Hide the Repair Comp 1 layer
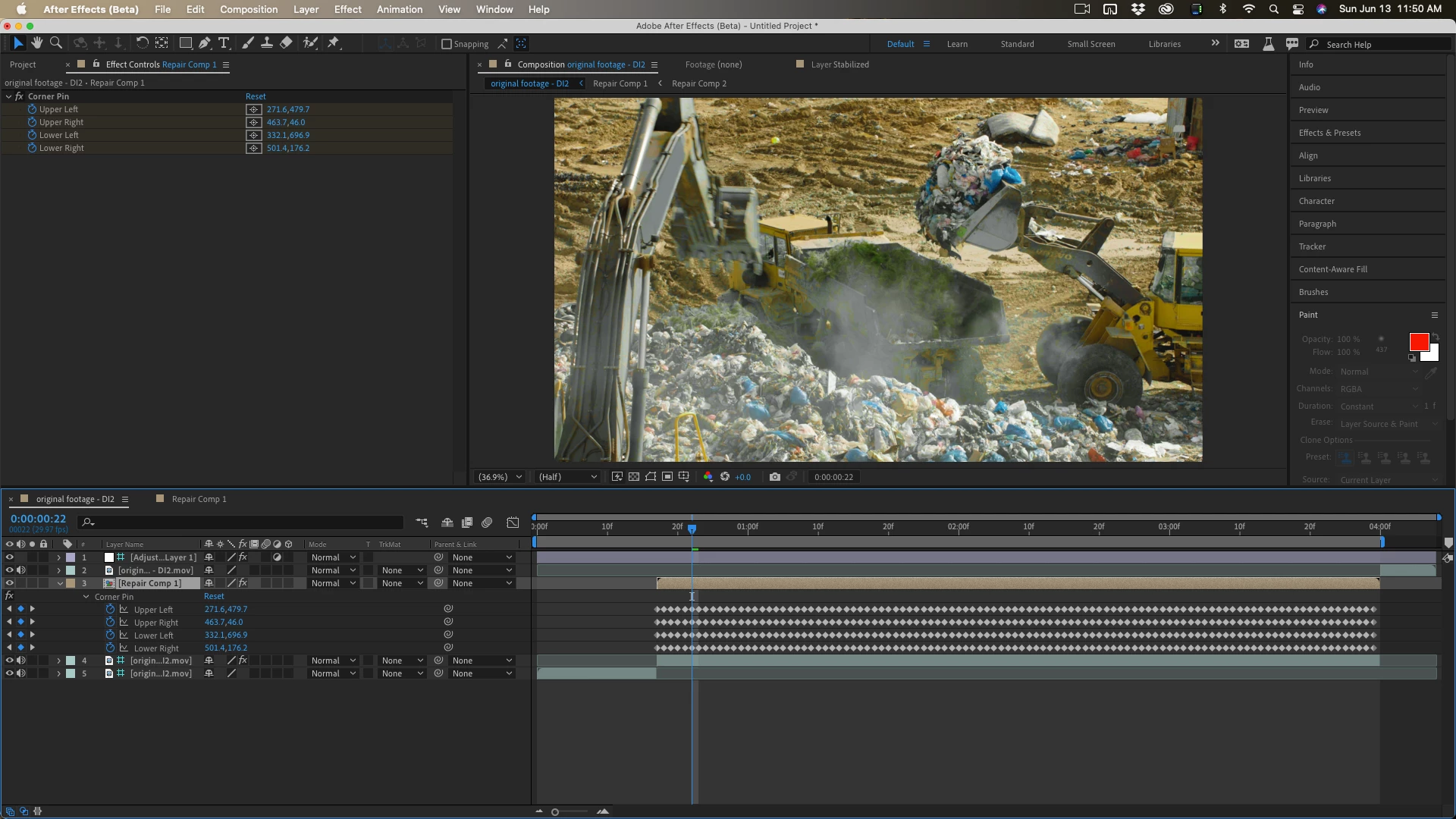Viewport: 1456px width, 819px height. point(9,583)
